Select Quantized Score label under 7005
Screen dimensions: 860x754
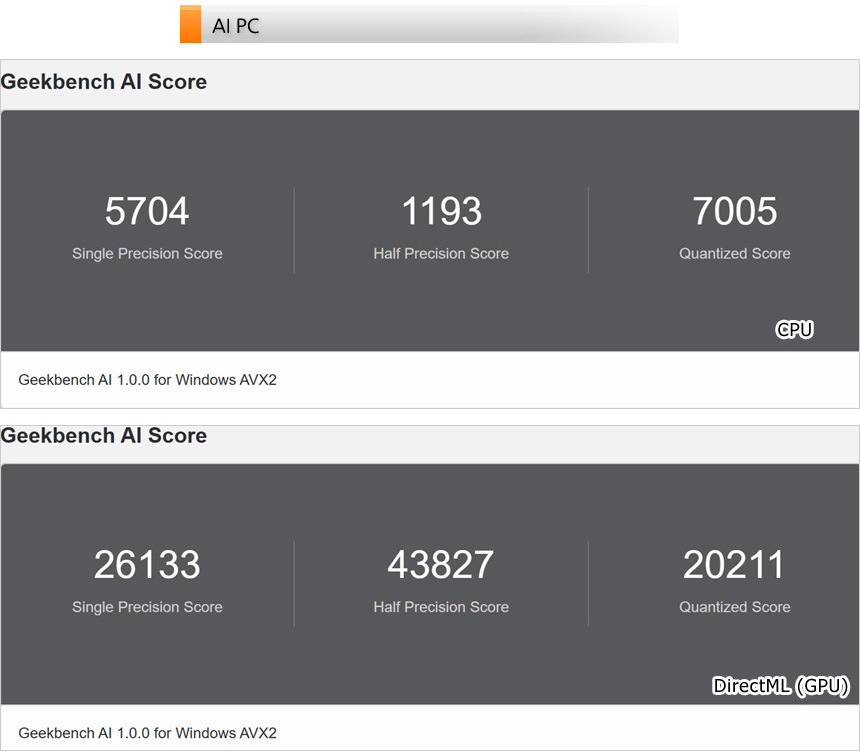point(734,254)
